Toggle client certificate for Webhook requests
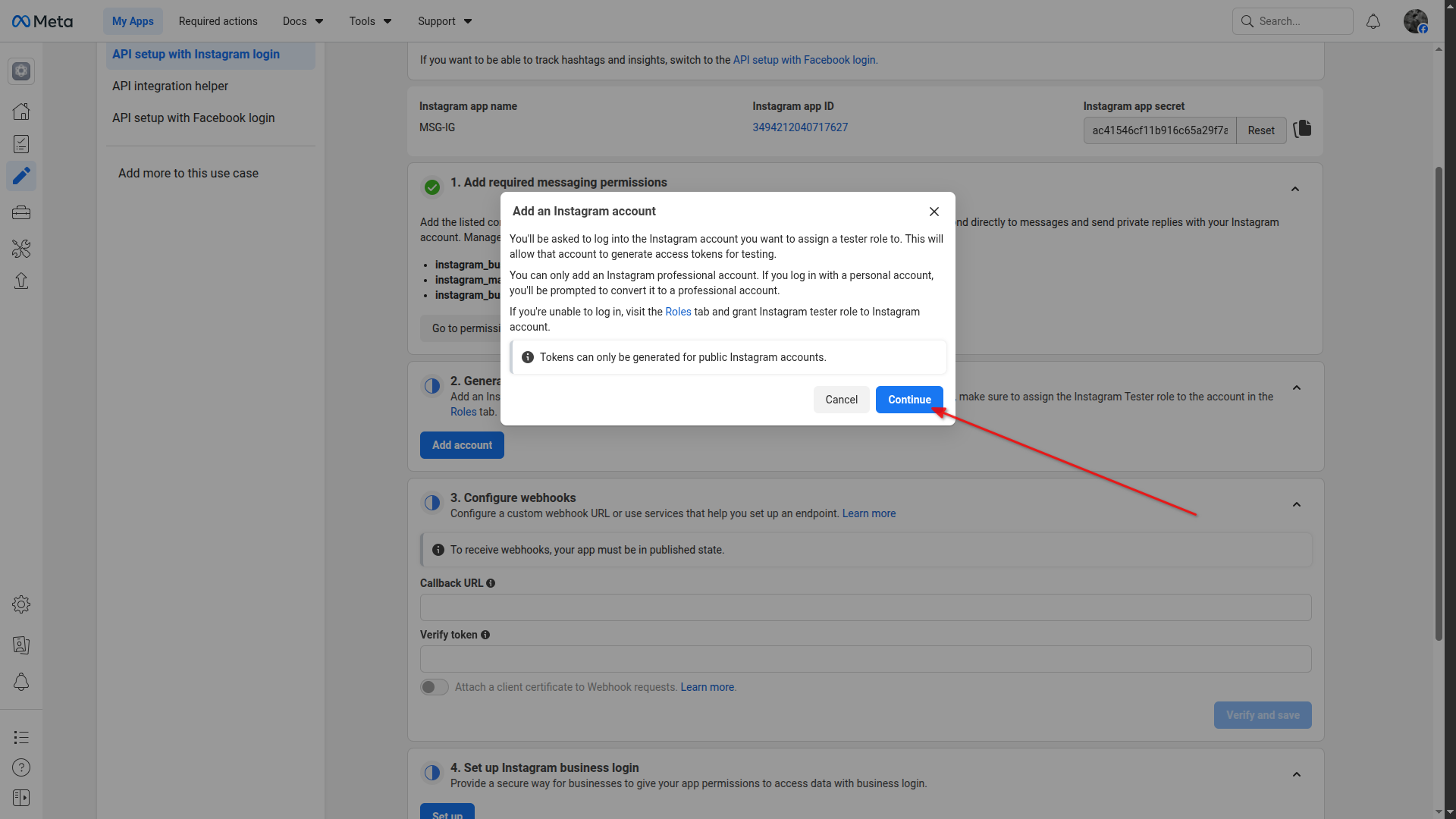1456x819 pixels. pyautogui.click(x=434, y=687)
